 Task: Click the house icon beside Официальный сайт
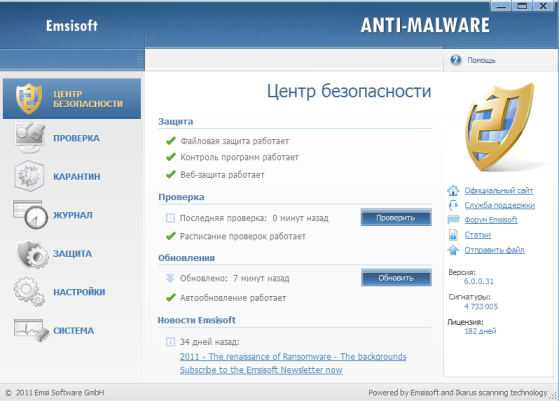pos(453,190)
